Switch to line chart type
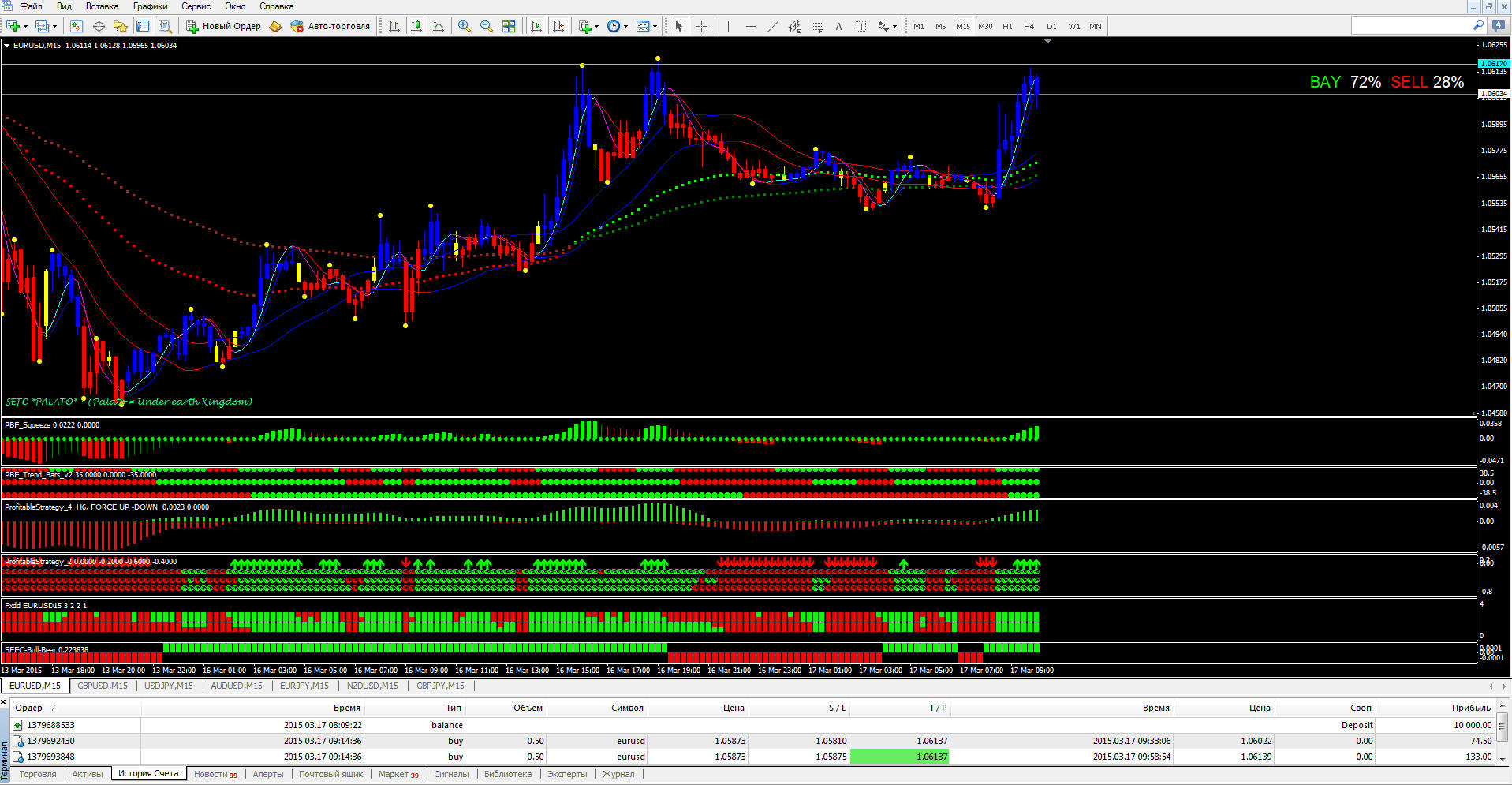Image resolution: width=1512 pixels, height=785 pixels. (439, 26)
